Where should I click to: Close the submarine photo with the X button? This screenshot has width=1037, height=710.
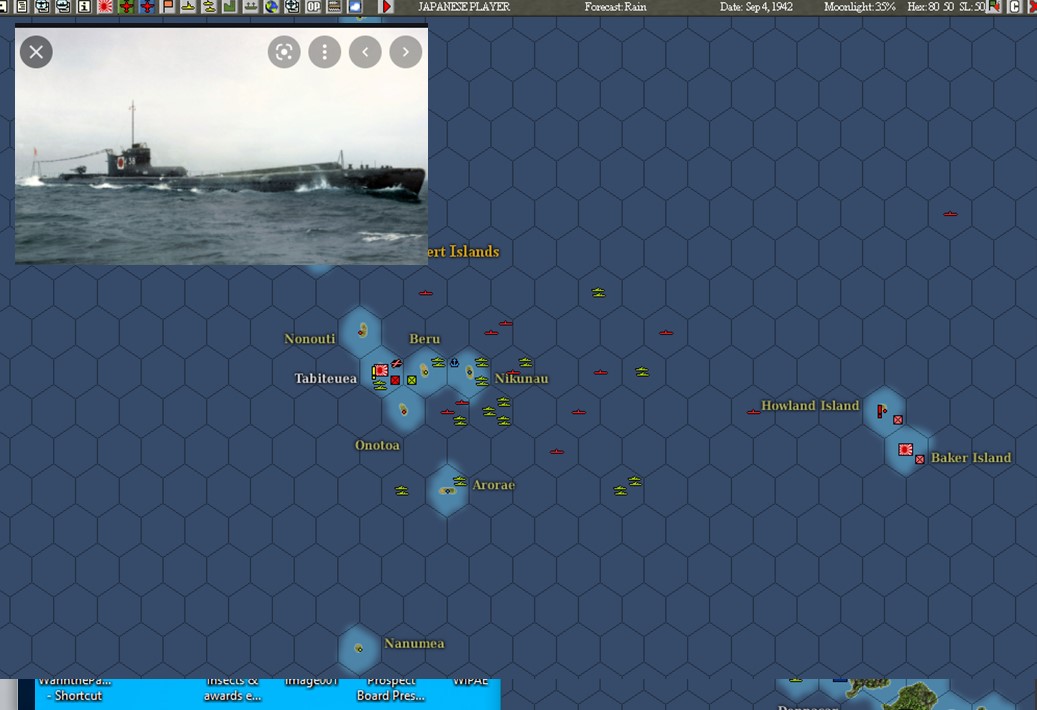pyautogui.click(x=35, y=51)
